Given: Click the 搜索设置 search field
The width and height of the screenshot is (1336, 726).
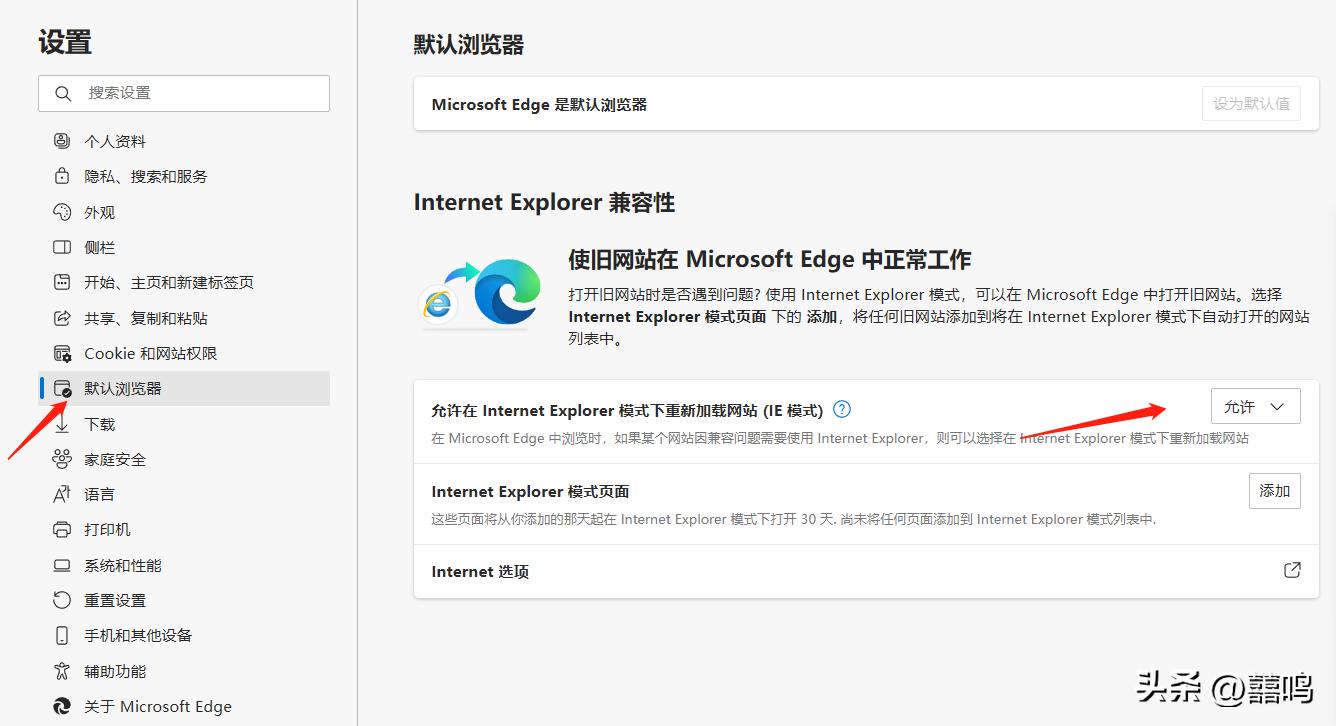Looking at the screenshot, I should pos(184,93).
